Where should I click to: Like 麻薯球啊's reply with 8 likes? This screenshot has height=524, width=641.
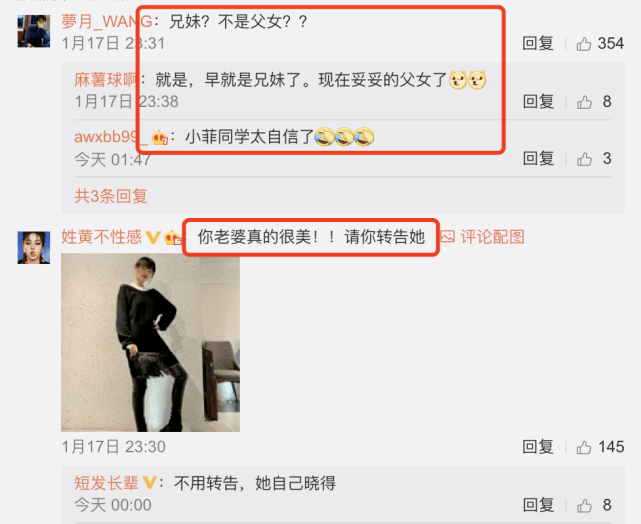click(x=584, y=102)
